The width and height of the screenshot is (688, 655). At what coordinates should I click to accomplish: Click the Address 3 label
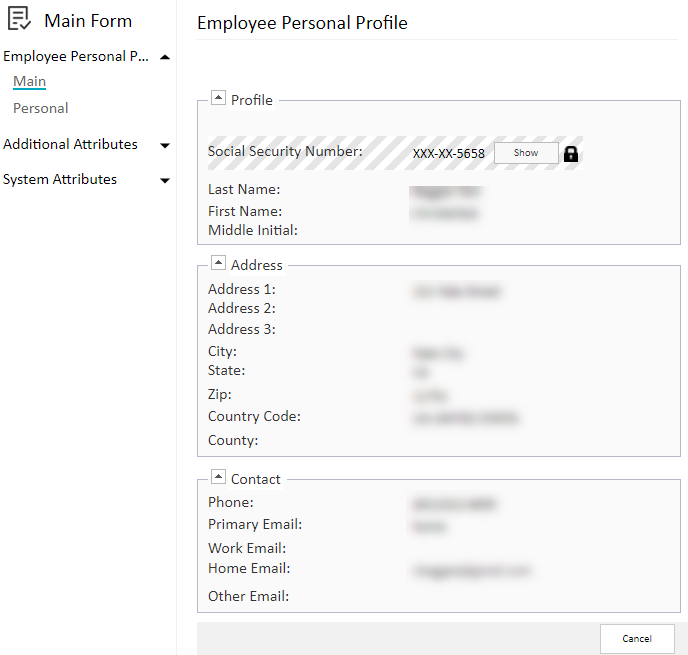(242, 329)
